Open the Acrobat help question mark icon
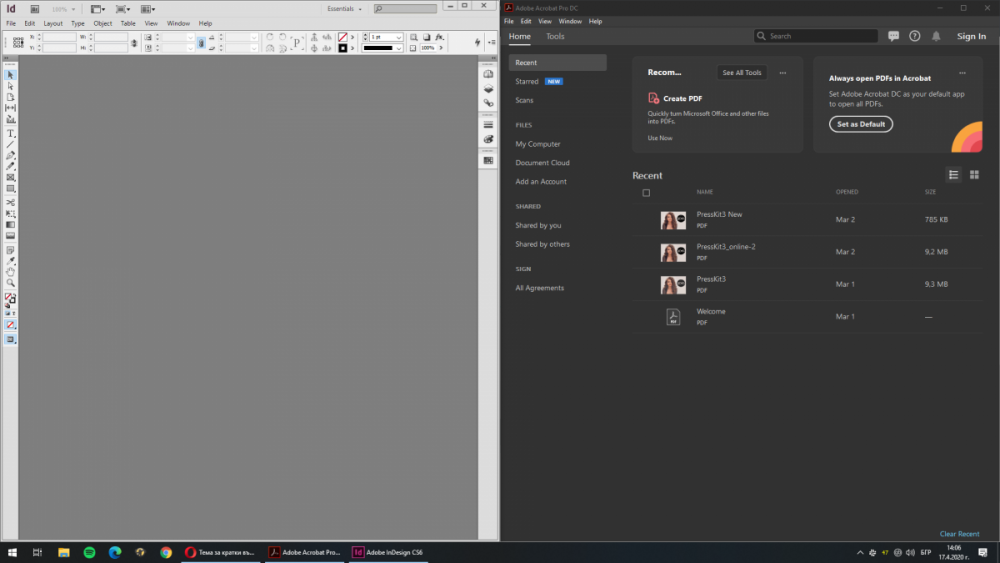 click(x=914, y=36)
